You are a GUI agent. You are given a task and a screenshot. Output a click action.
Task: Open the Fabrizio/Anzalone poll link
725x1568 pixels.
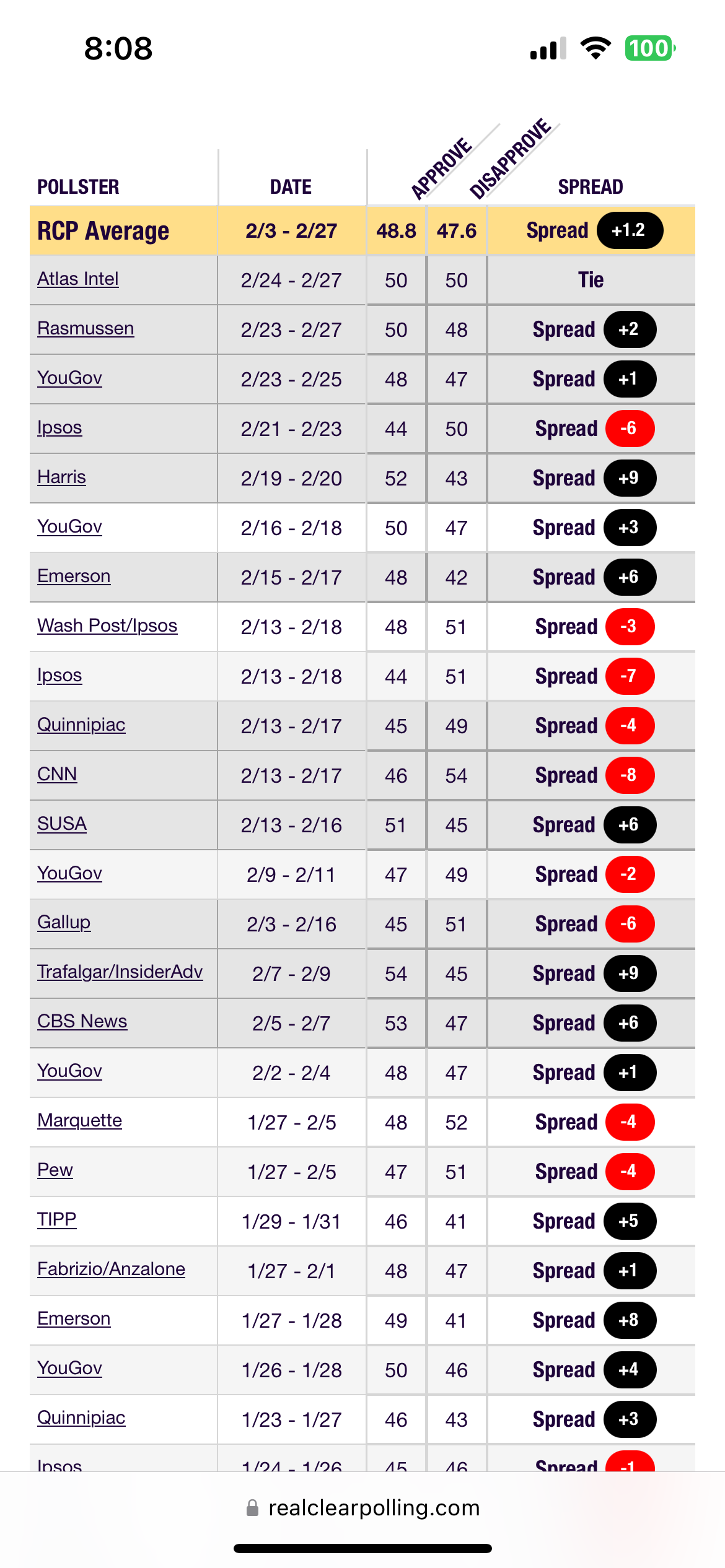coord(111,1269)
